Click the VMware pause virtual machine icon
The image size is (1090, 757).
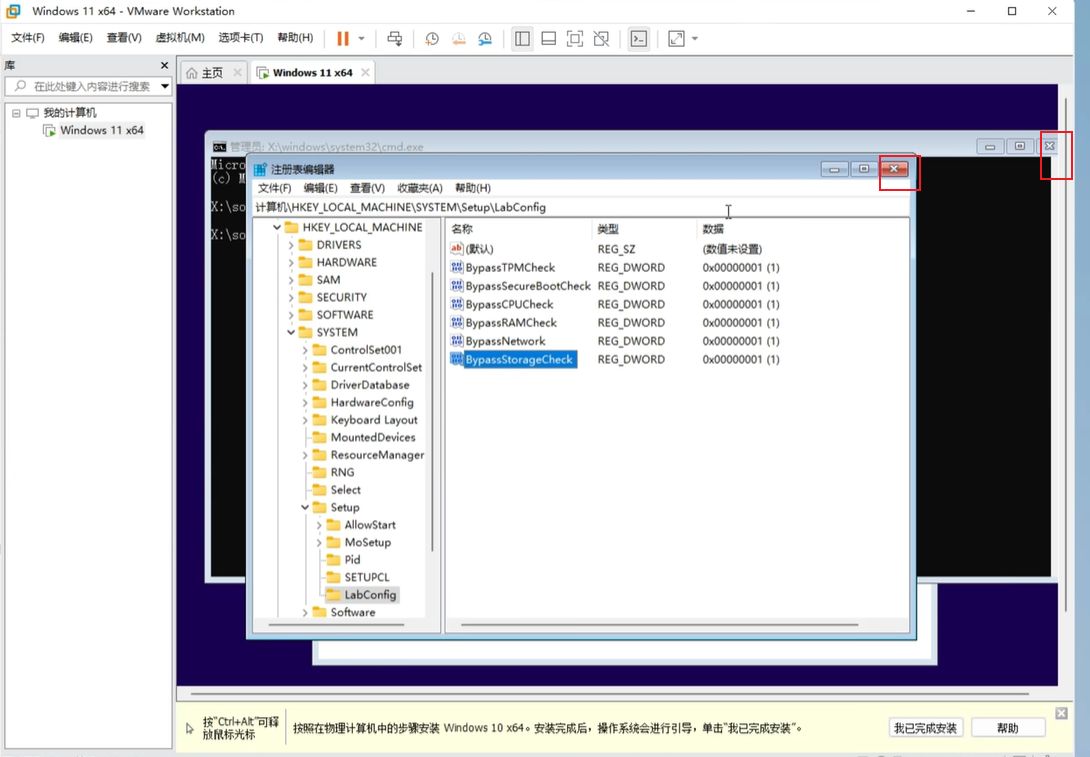coord(343,39)
